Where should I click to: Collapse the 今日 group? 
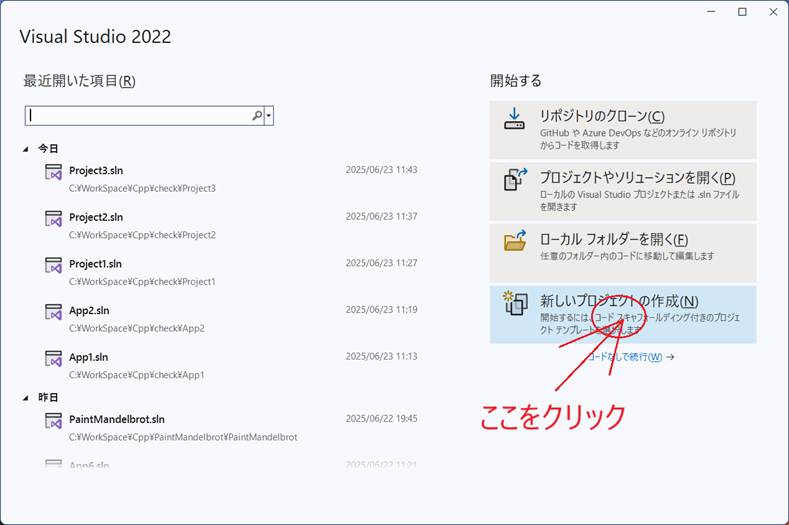pyautogui.click(x=26, y=149)
